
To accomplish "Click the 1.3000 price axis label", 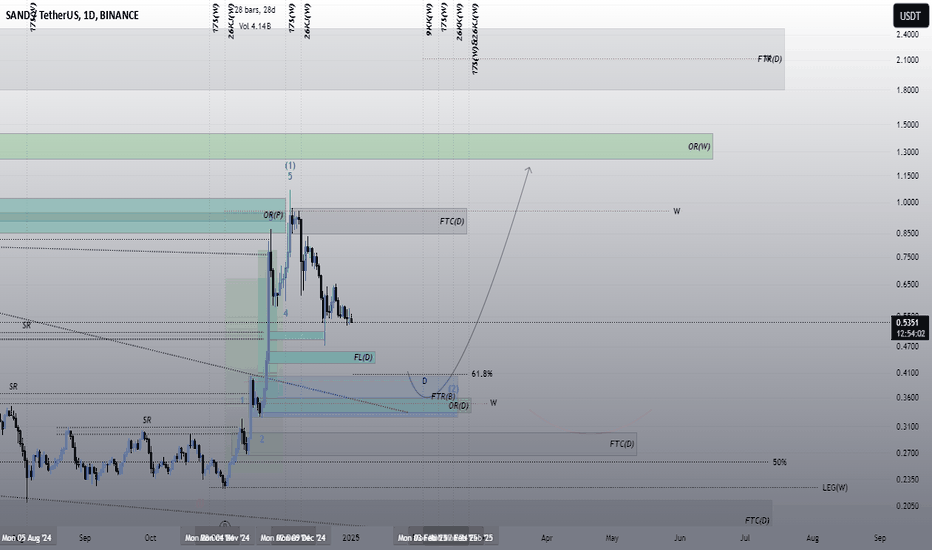I will (907, 152).
